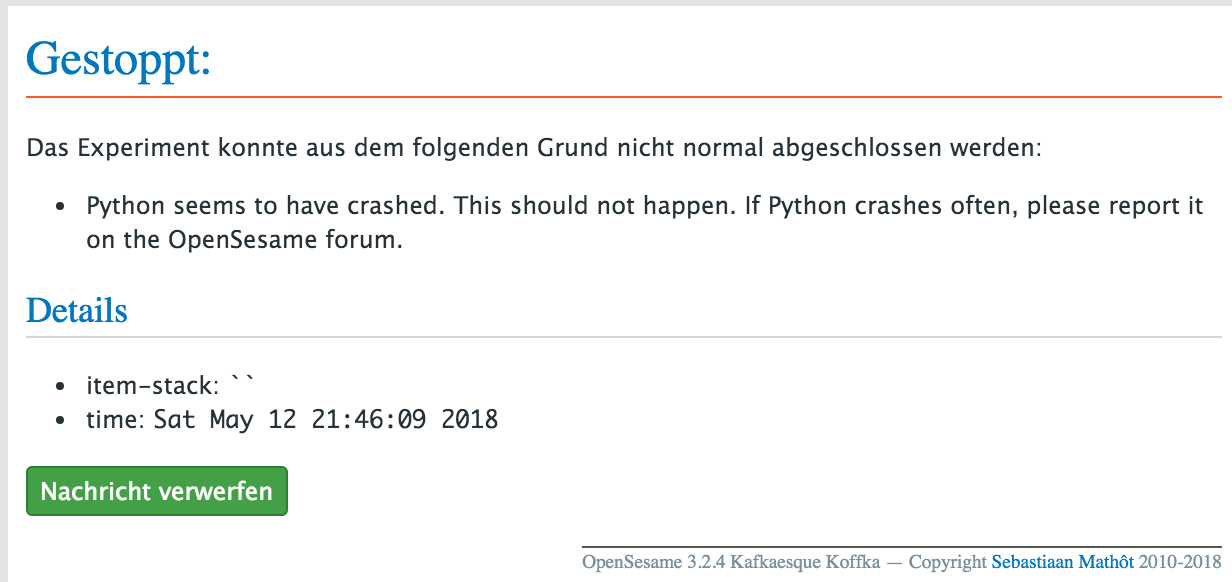Click the Details section heading

click(x=77, y=310)
